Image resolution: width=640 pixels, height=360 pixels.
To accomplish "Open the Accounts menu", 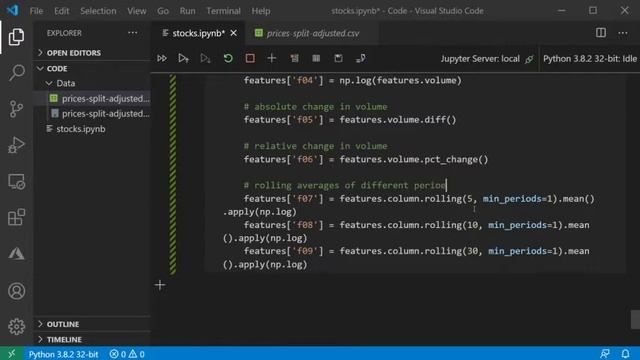I will coord(16,291).
